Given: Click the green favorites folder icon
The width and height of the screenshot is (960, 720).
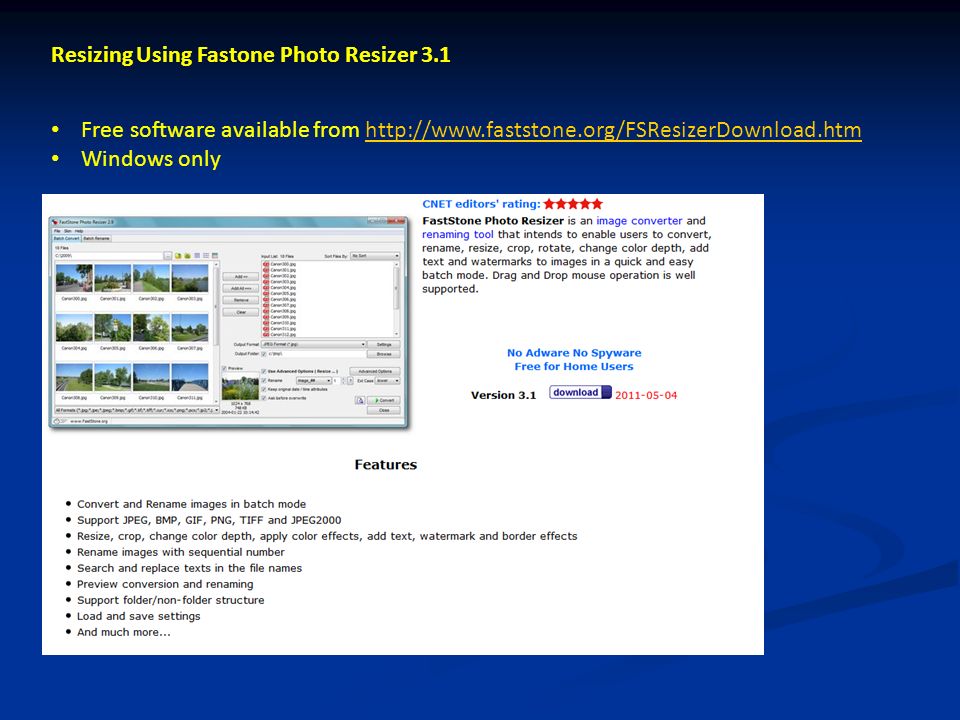Looking at the screenshot, I should [187, 256].
